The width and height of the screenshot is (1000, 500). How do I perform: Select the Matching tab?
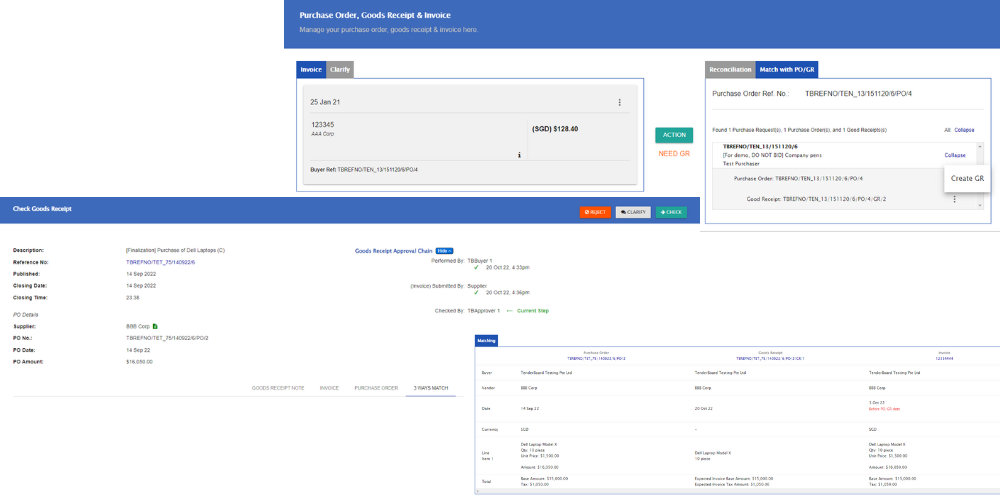click(487, 341)
